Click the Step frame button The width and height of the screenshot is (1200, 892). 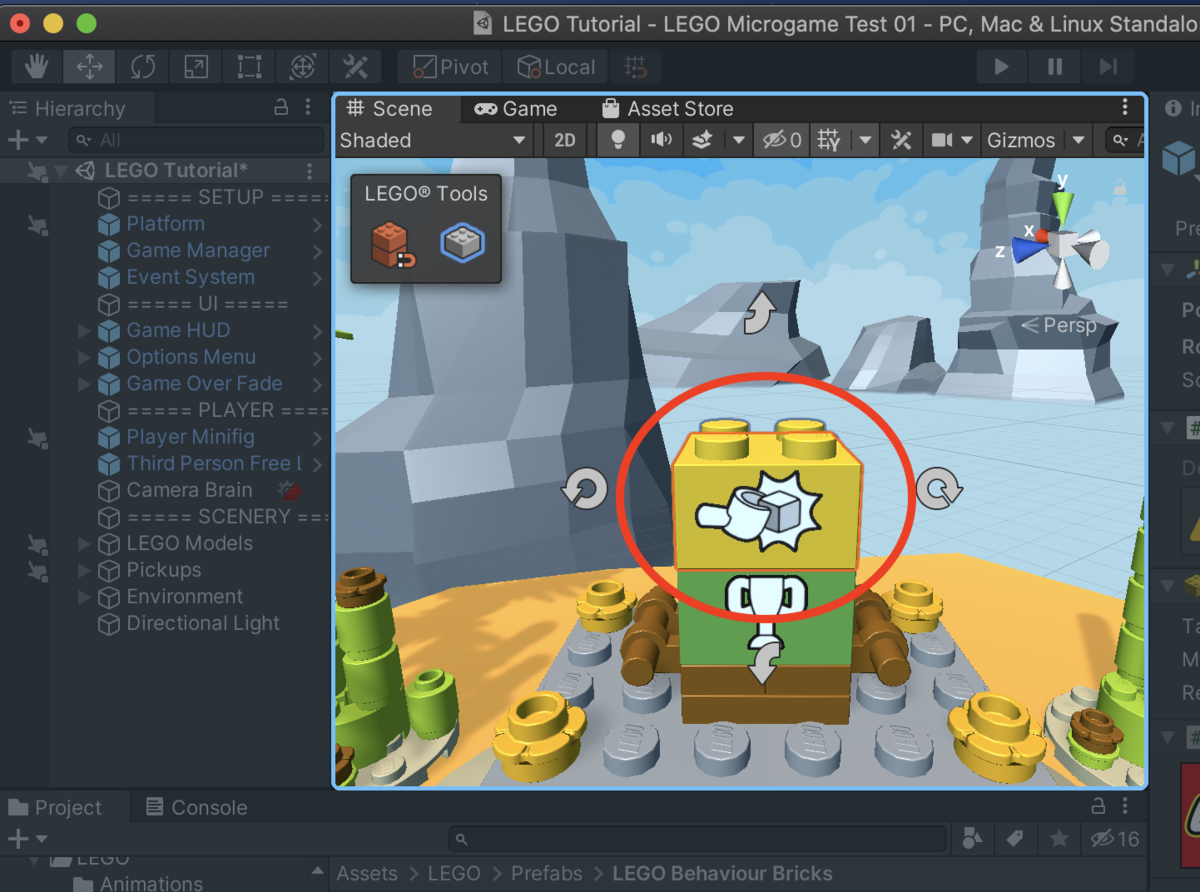click(1108, 67)
